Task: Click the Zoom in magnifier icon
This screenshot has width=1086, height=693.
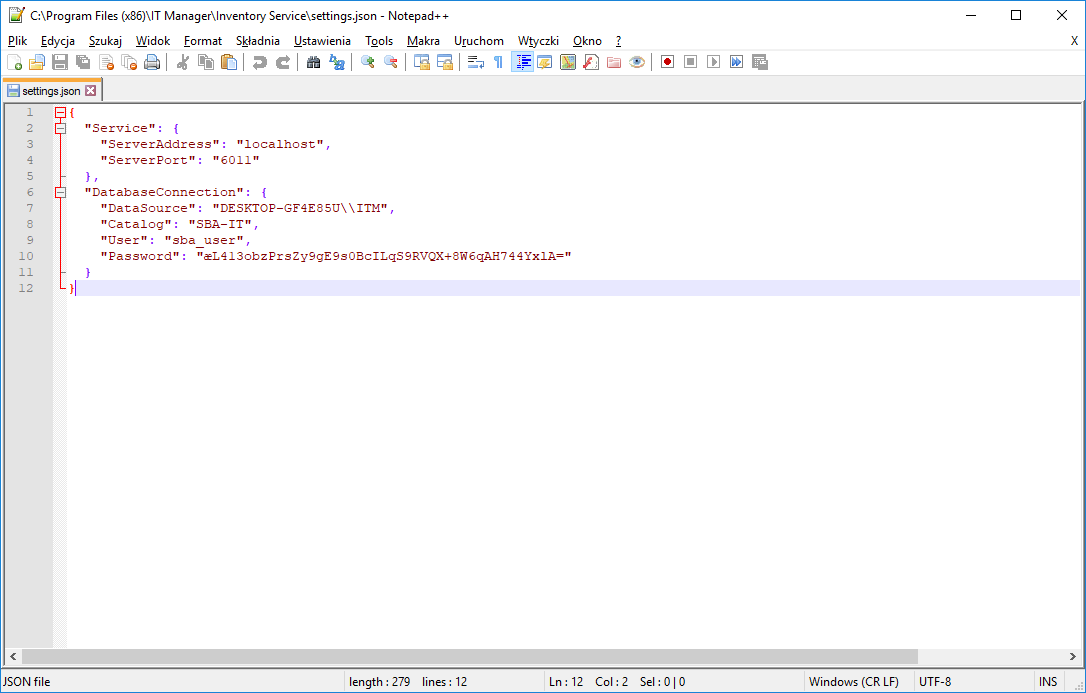Action: coord(368,62)
